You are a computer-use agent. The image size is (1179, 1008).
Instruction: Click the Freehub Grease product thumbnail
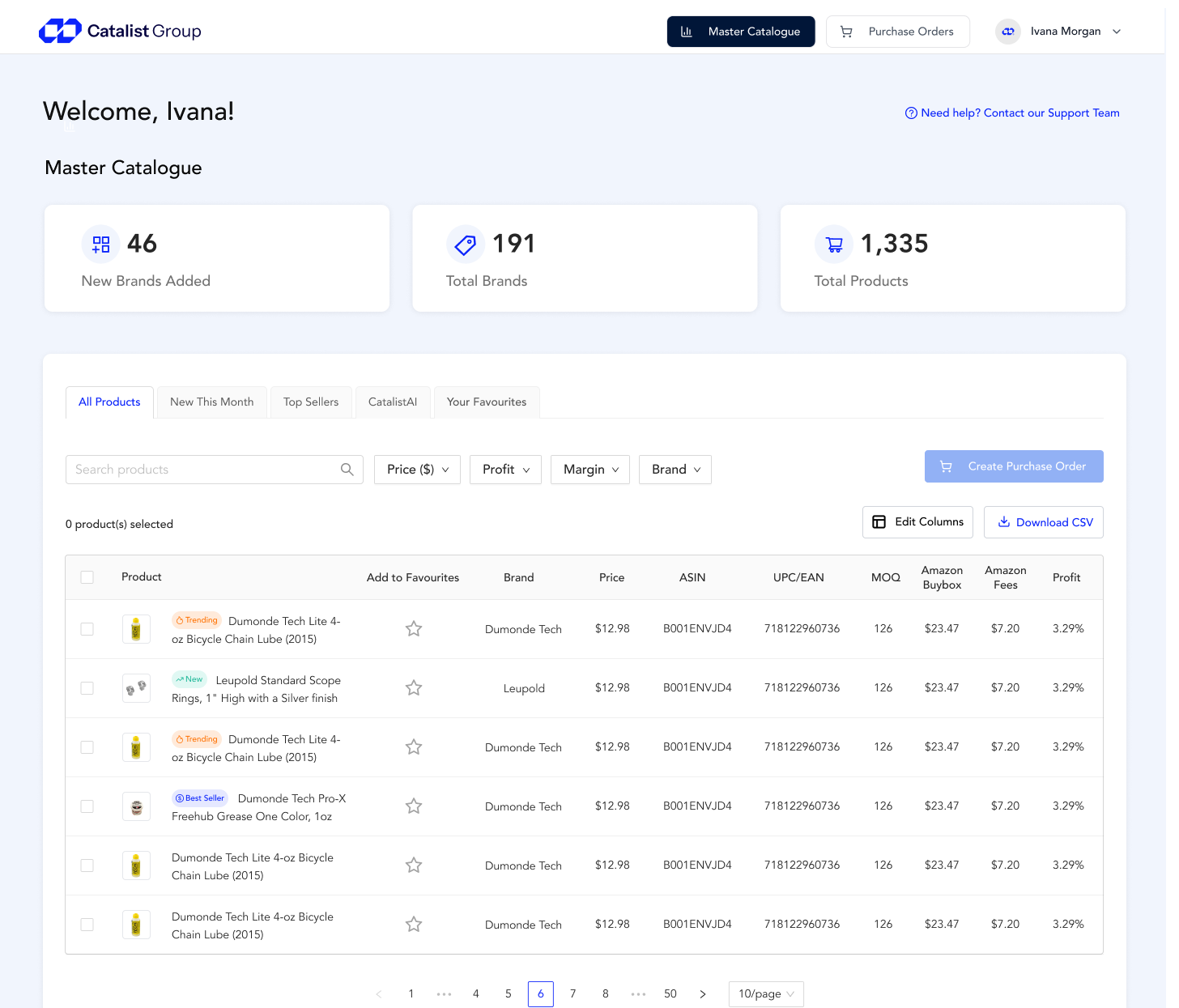click(136, 806)
